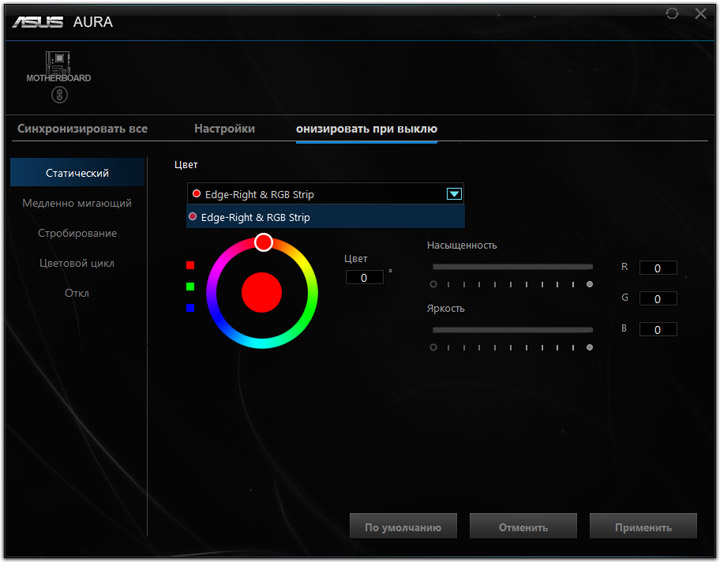
Task: Choose Статический lighting mode
Action: 77,173
